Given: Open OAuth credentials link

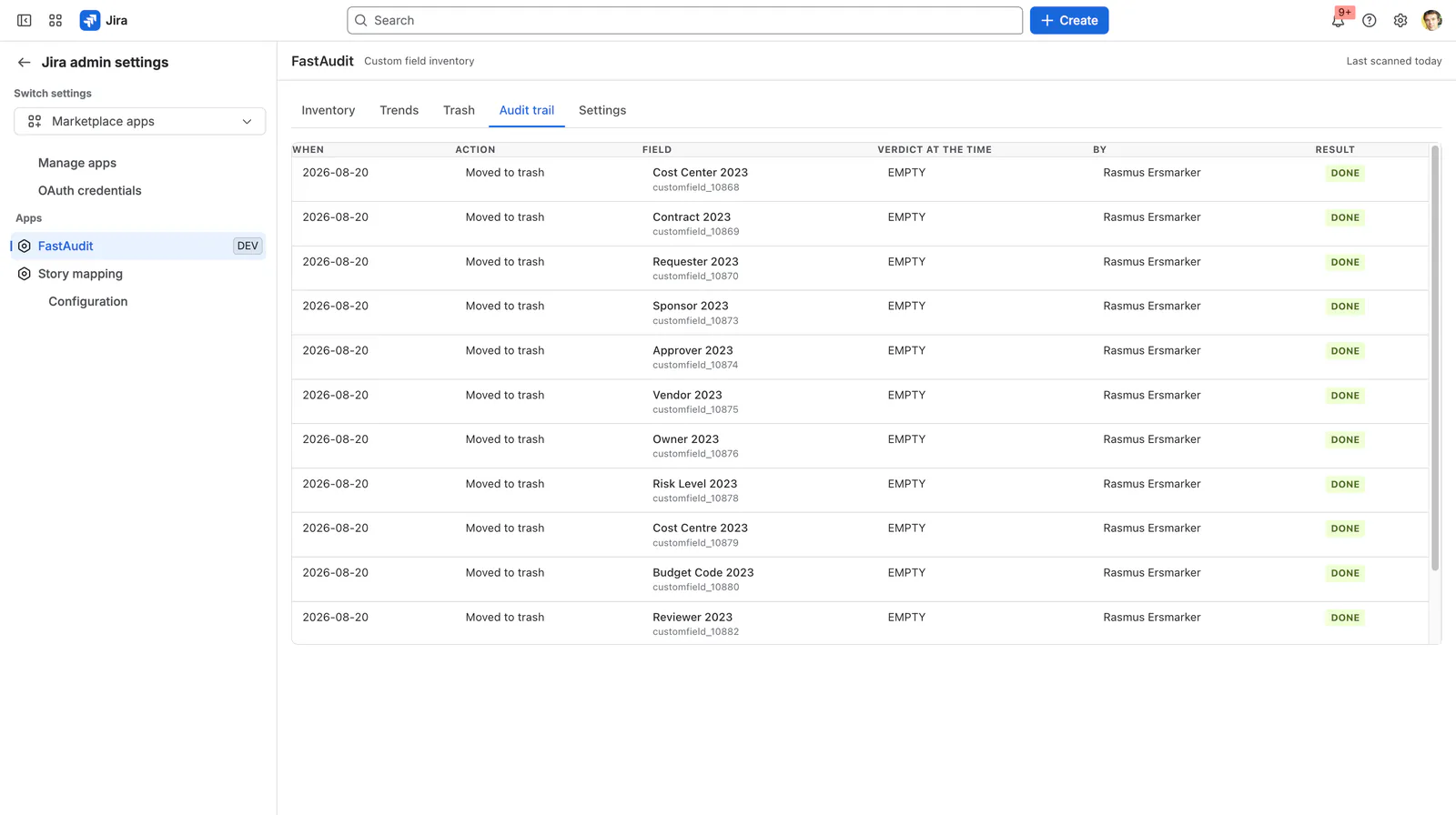Looking at the screenshot, I should (89, 190).
